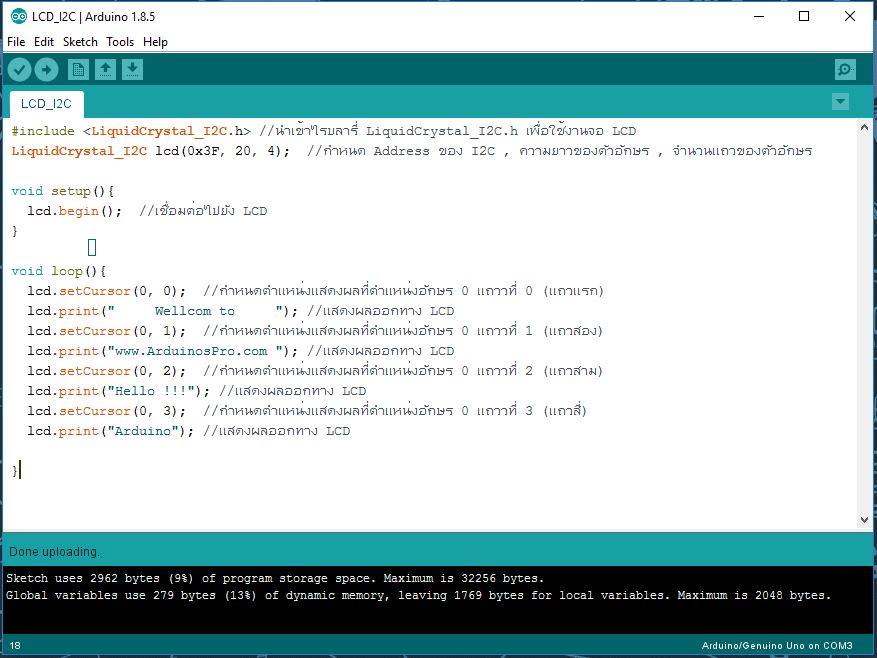This screenshot has width=877, height=658.
Task: Open a sketch using the Open icon
Action: coord(105,69)
